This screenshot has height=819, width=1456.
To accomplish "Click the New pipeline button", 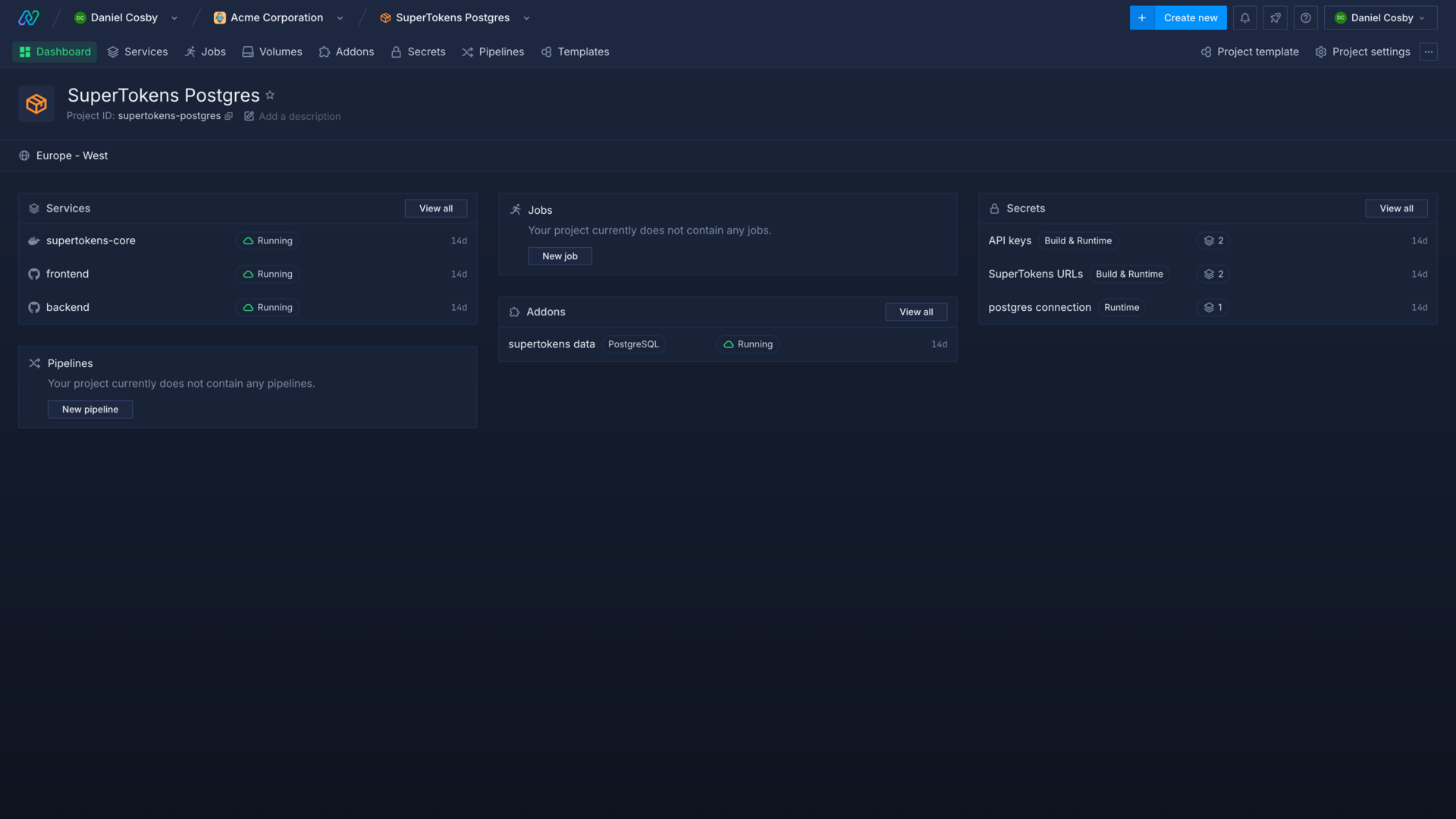I will (x=90, y=409).
